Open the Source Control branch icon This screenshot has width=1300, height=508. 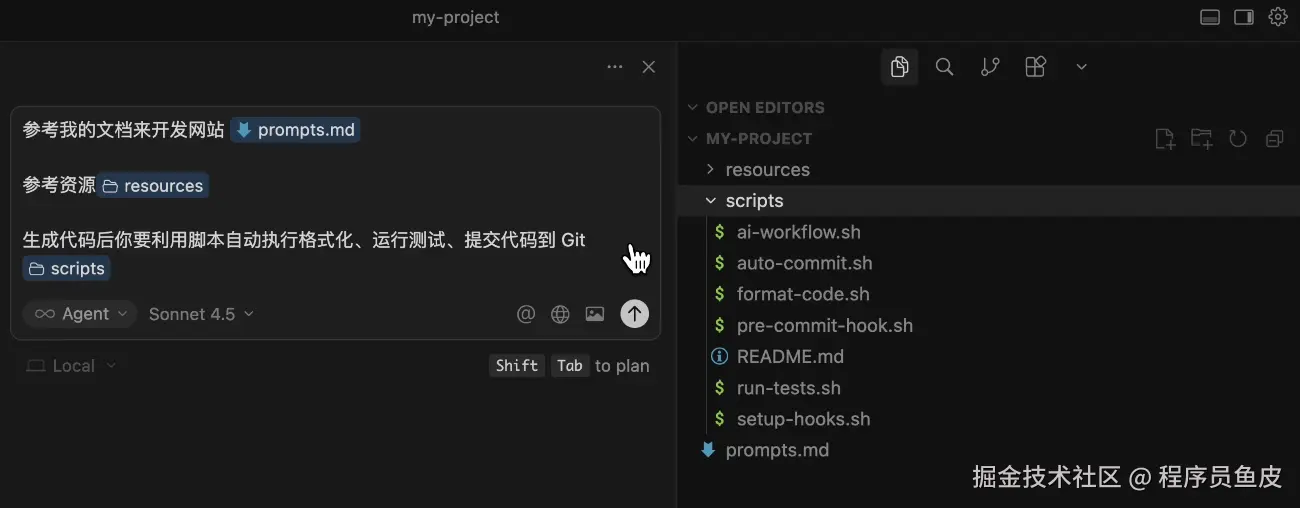990,67
